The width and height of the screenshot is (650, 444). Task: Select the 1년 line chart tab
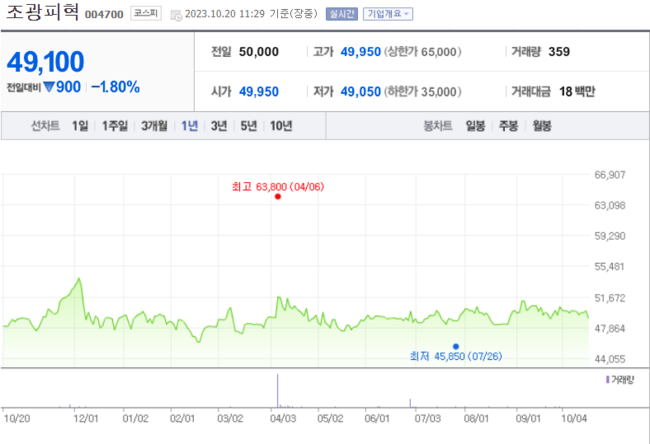click(x=189, y=126)
